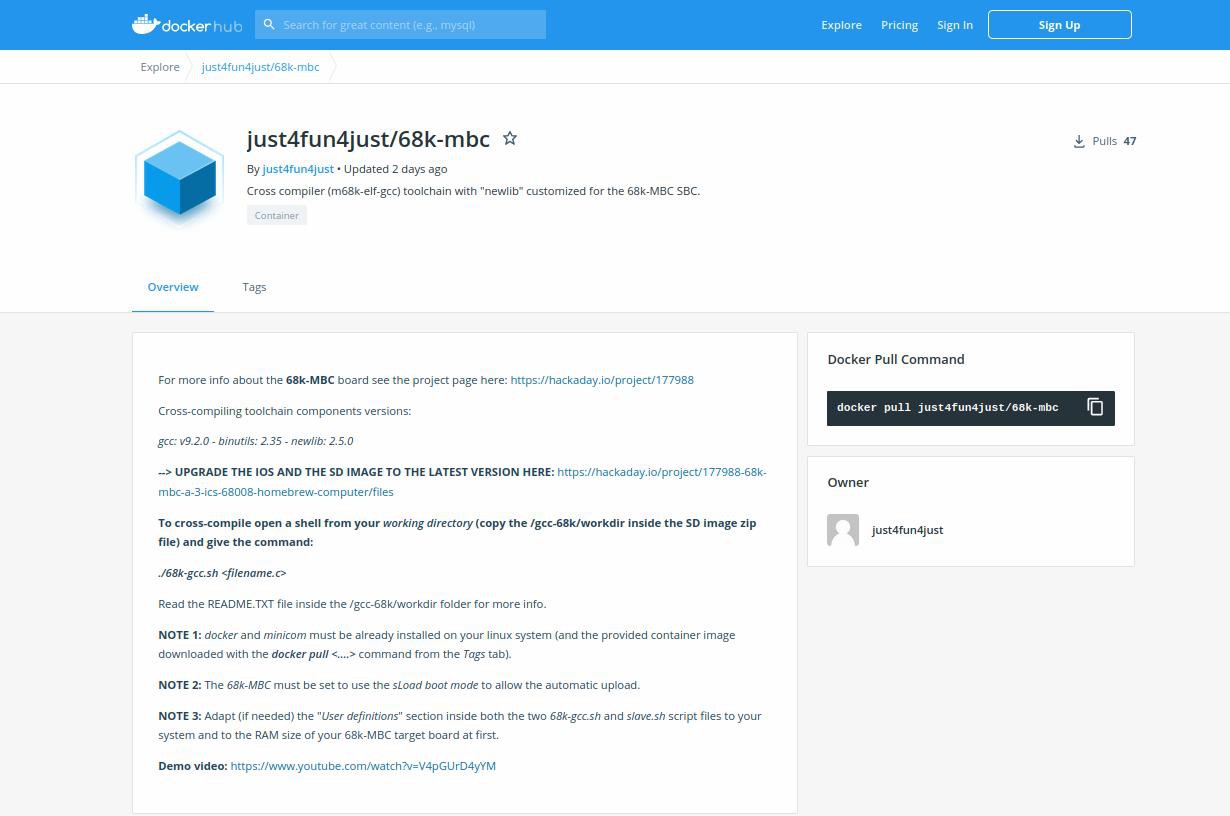
Task: Click owner name just4fun4just in Owner panel
Action: (x=907, y=530)
